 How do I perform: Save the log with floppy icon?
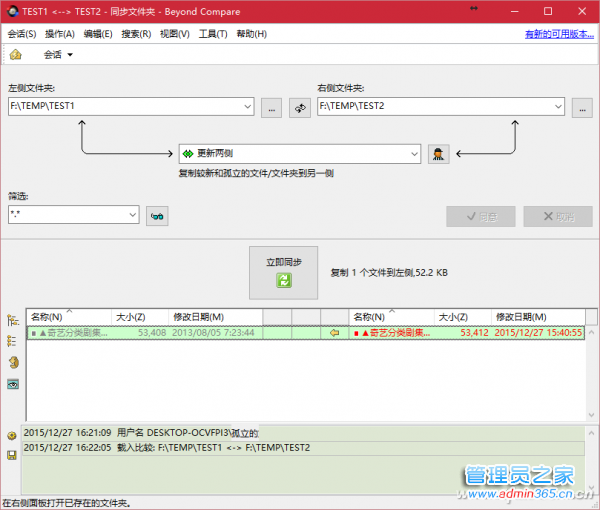point(12,455)
